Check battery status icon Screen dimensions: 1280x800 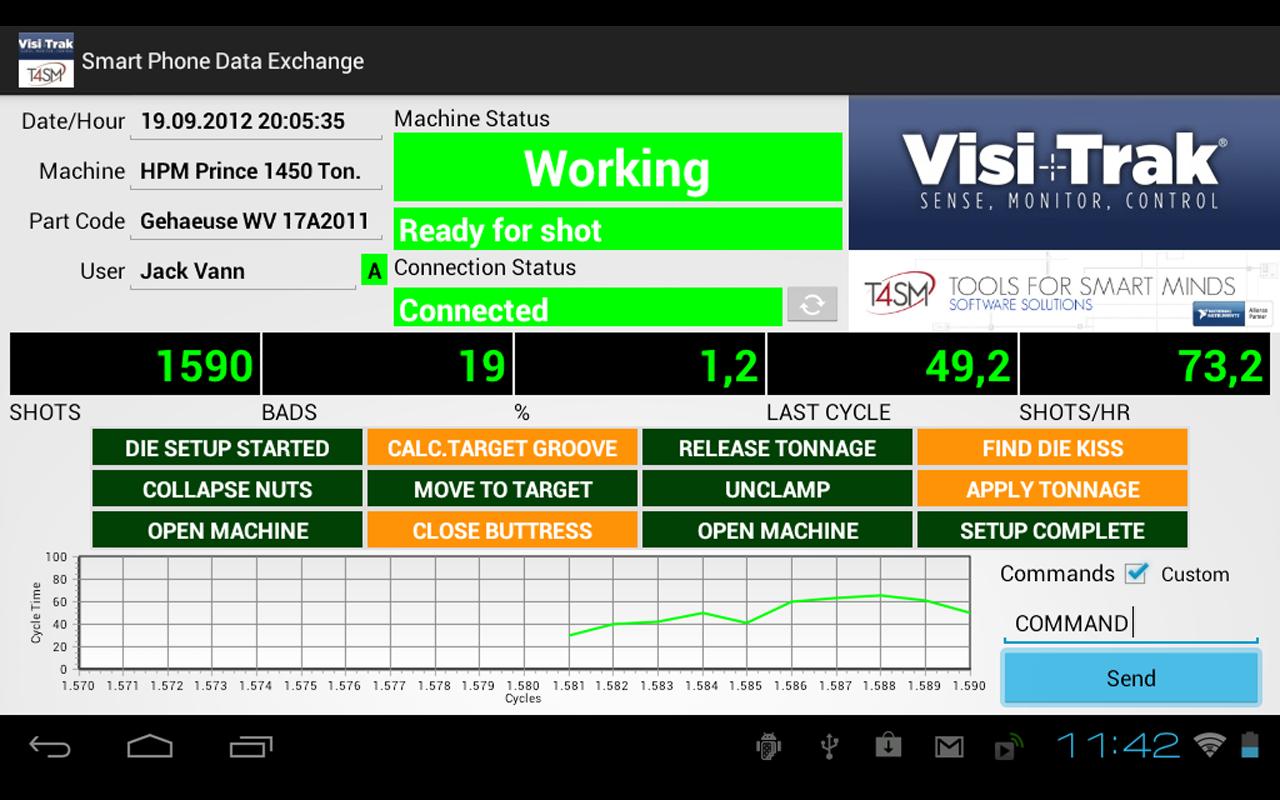click(1249, 744)
